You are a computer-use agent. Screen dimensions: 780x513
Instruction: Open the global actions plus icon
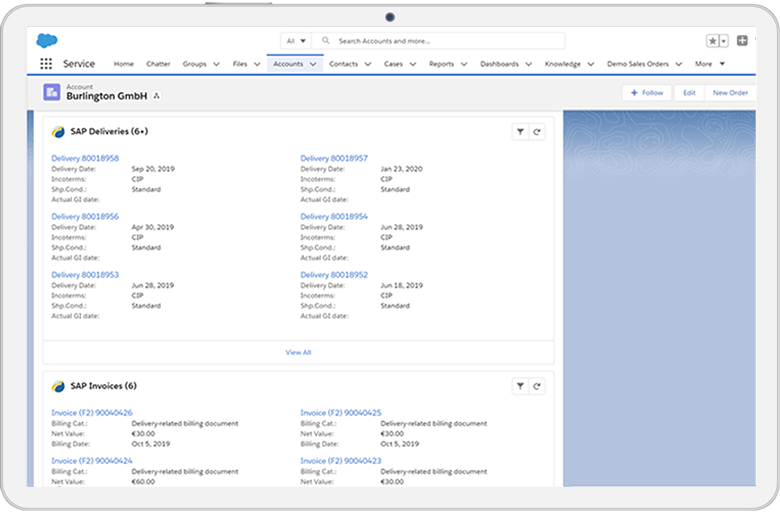coord(742,41)
